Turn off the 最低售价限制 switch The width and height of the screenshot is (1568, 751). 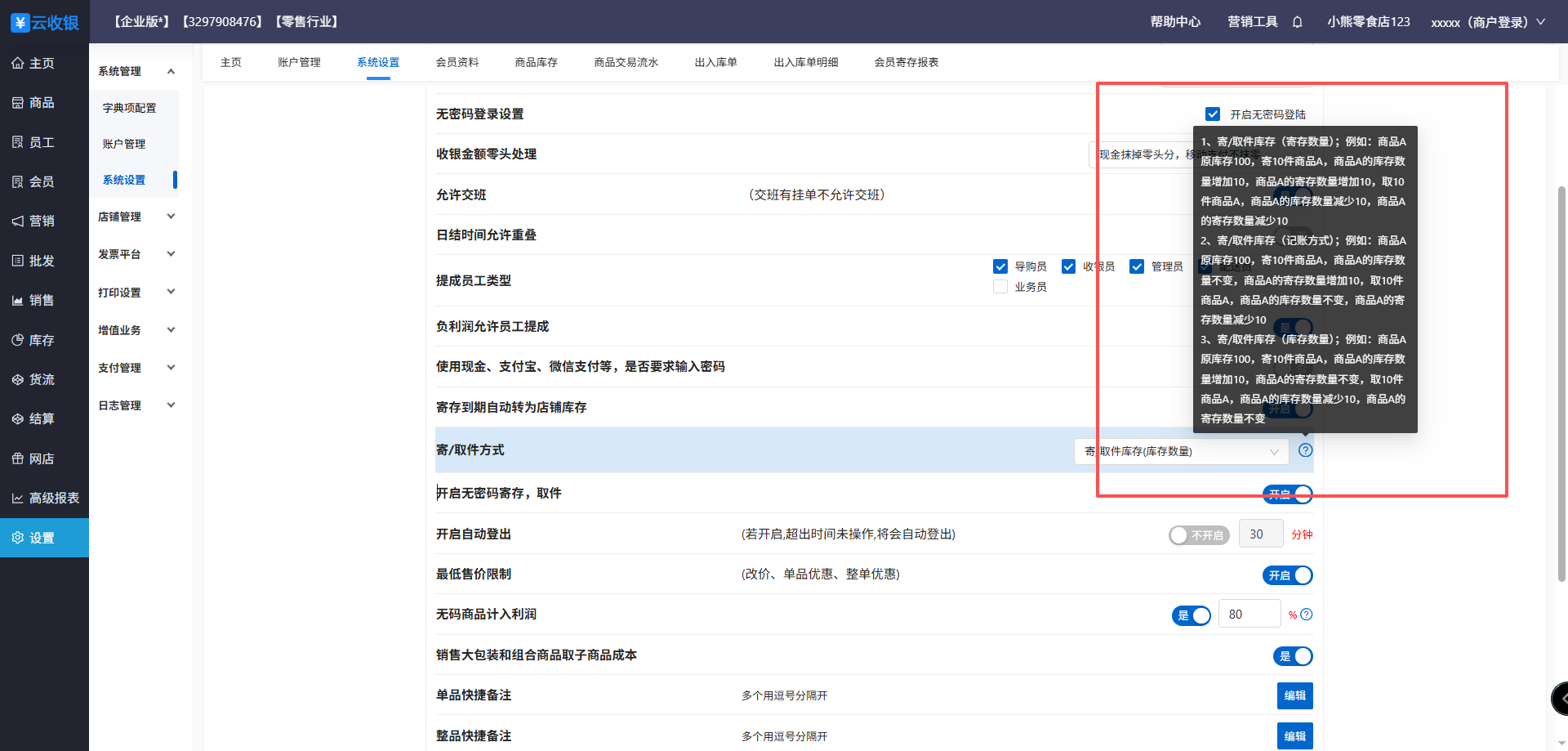coord(1287,575)
